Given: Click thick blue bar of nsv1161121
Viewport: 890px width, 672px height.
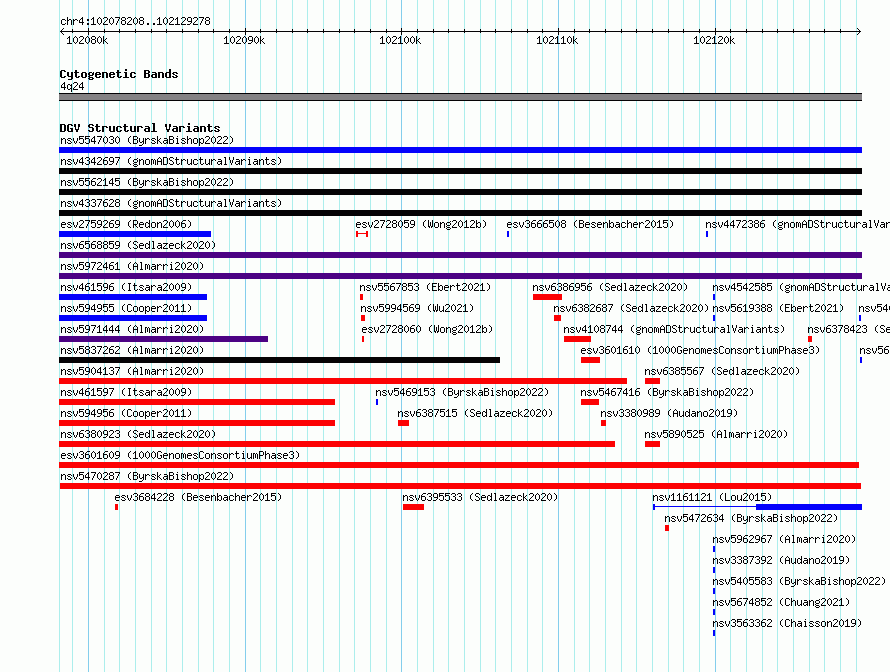Looking at the screenshot, I should tap(809, 507).
